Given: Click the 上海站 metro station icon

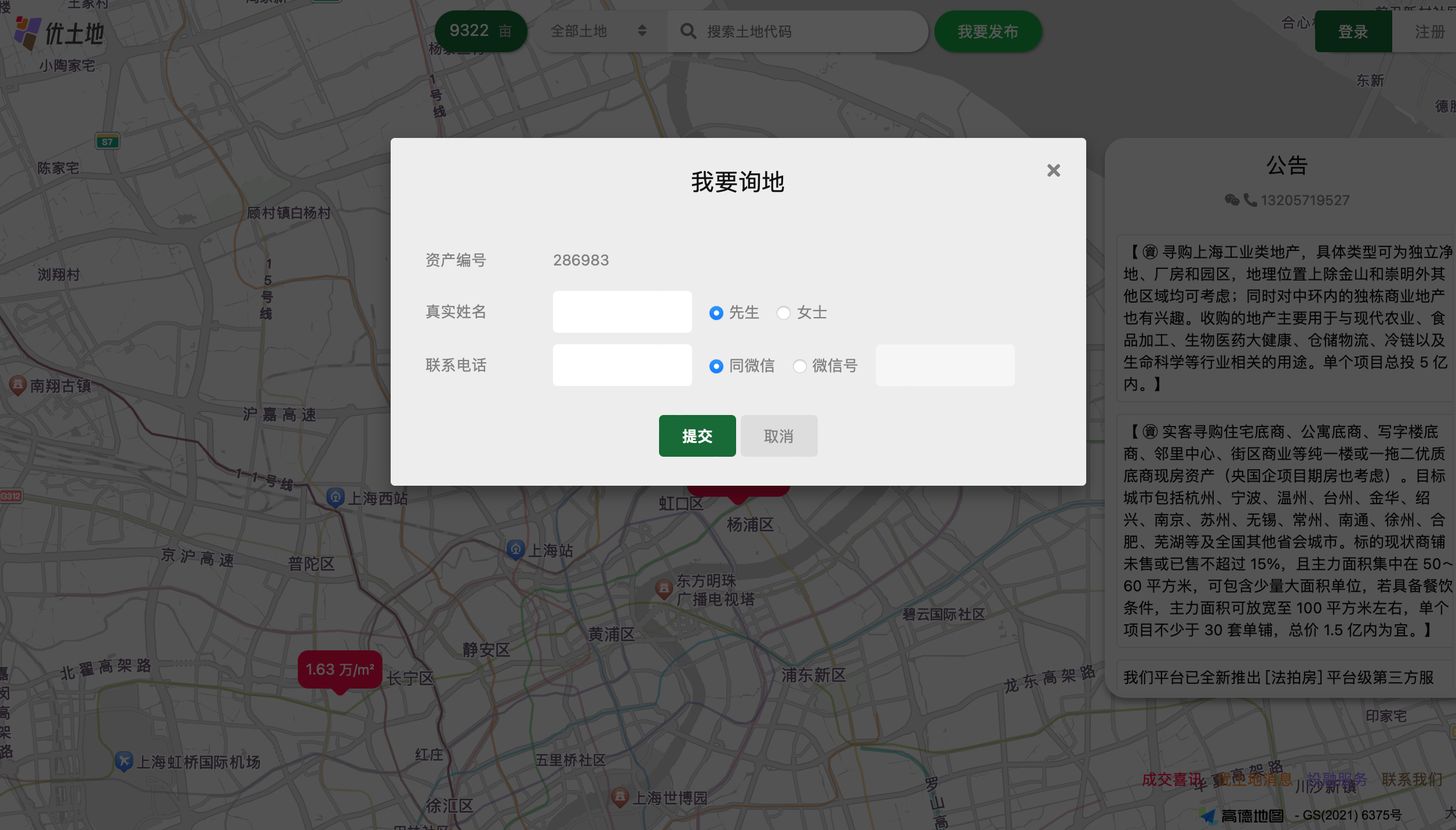Looking at the screenshot, I should [515, 549].
